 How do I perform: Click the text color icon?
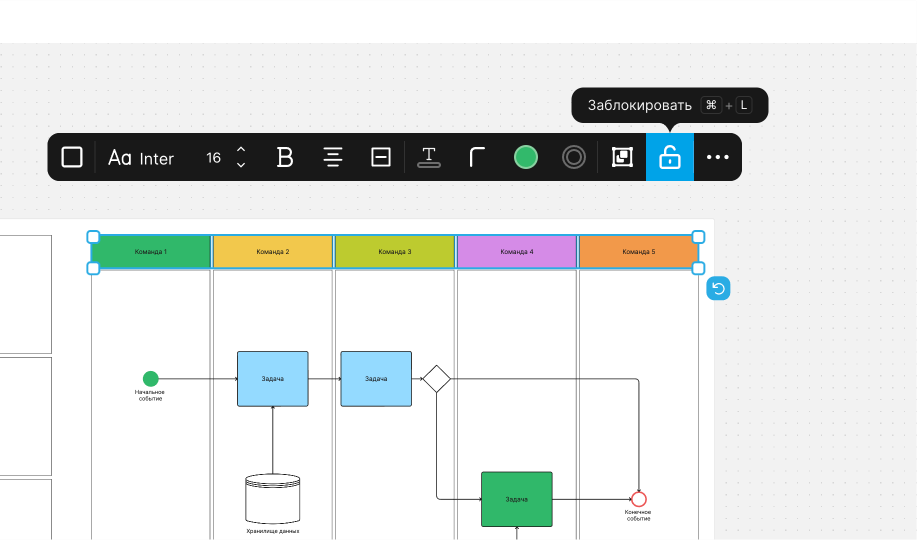point(429,157)
